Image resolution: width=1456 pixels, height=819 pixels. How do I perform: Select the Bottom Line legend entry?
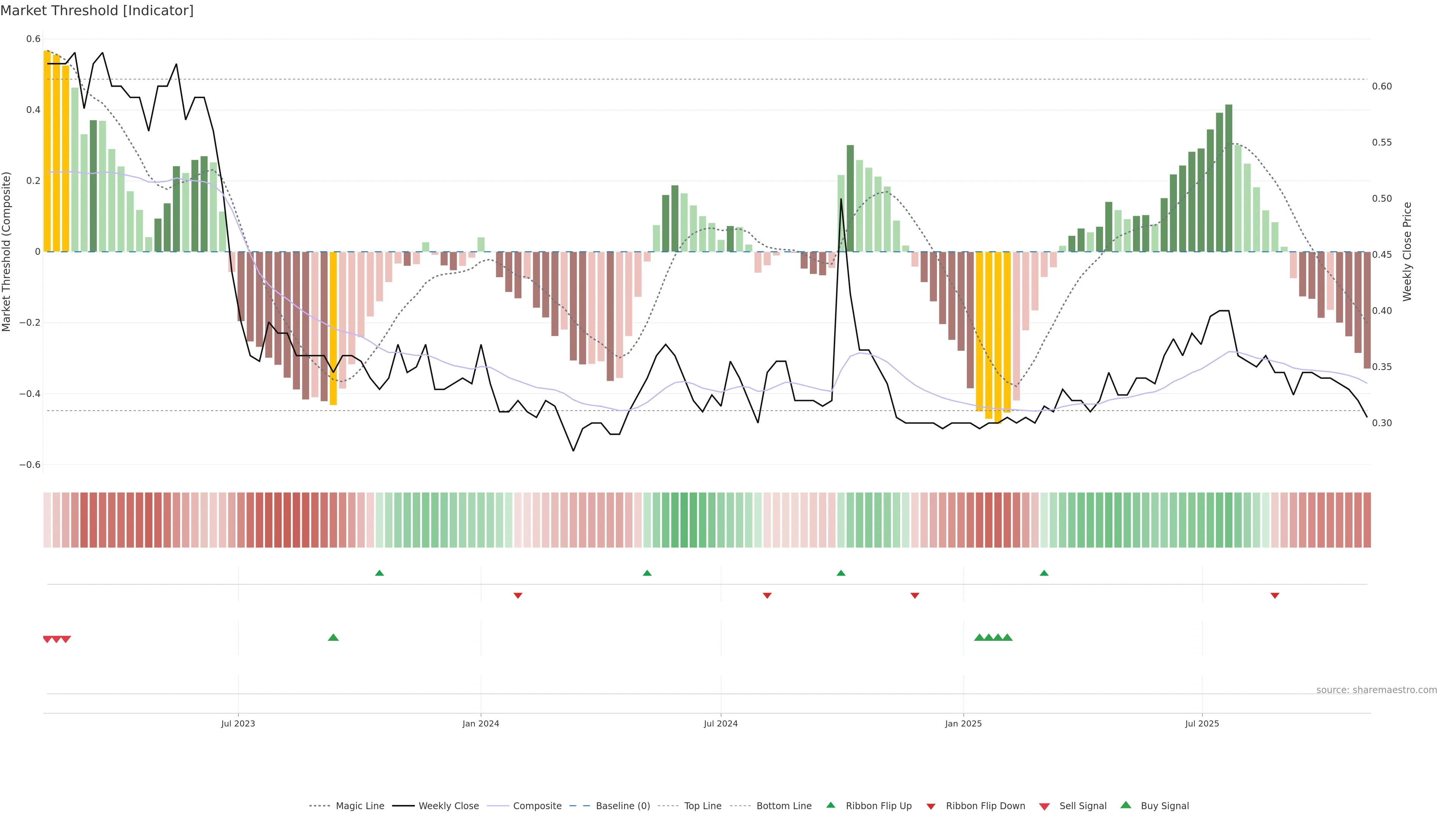(783, 806)
